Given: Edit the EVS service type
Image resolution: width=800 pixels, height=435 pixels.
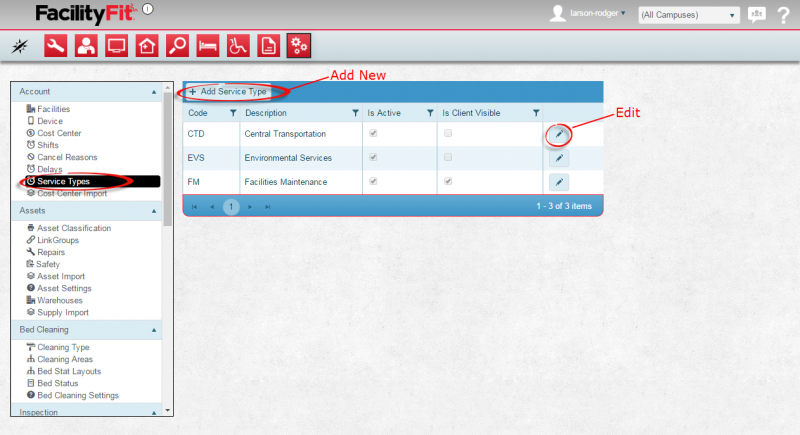Looking at the screenshot, I should [x=559, y=158].
